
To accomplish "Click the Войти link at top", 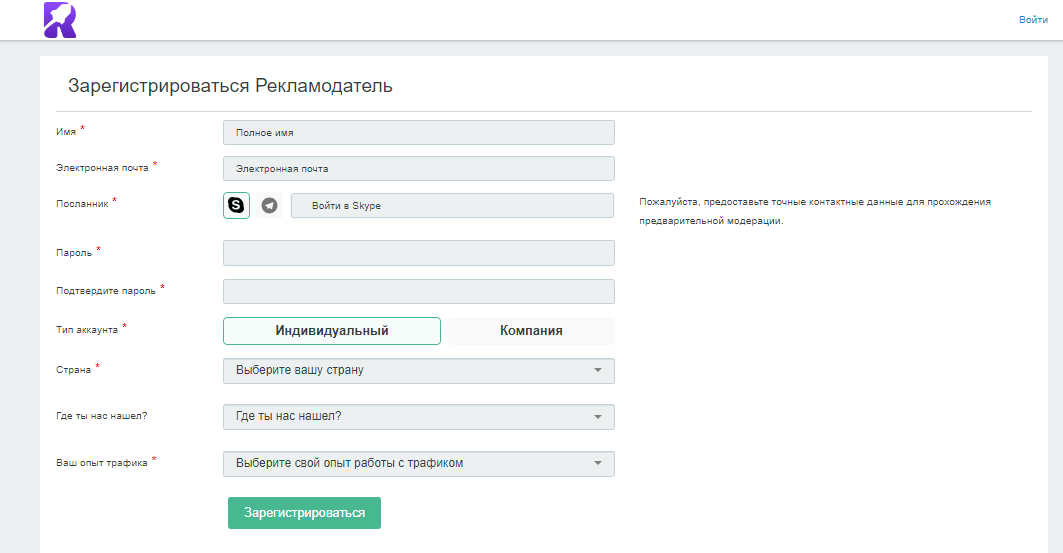I will point(1033,20).
